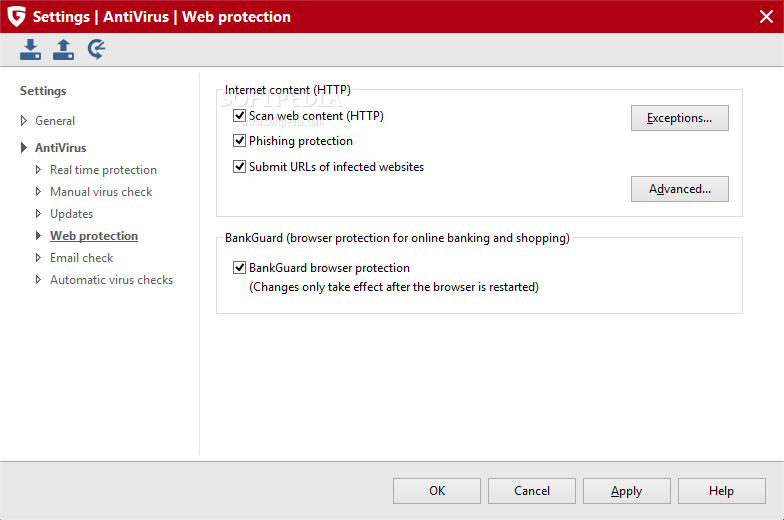Viewport: 784px width, 520px height.
Task: Open the Updates settings page
Action: [71, 214]
